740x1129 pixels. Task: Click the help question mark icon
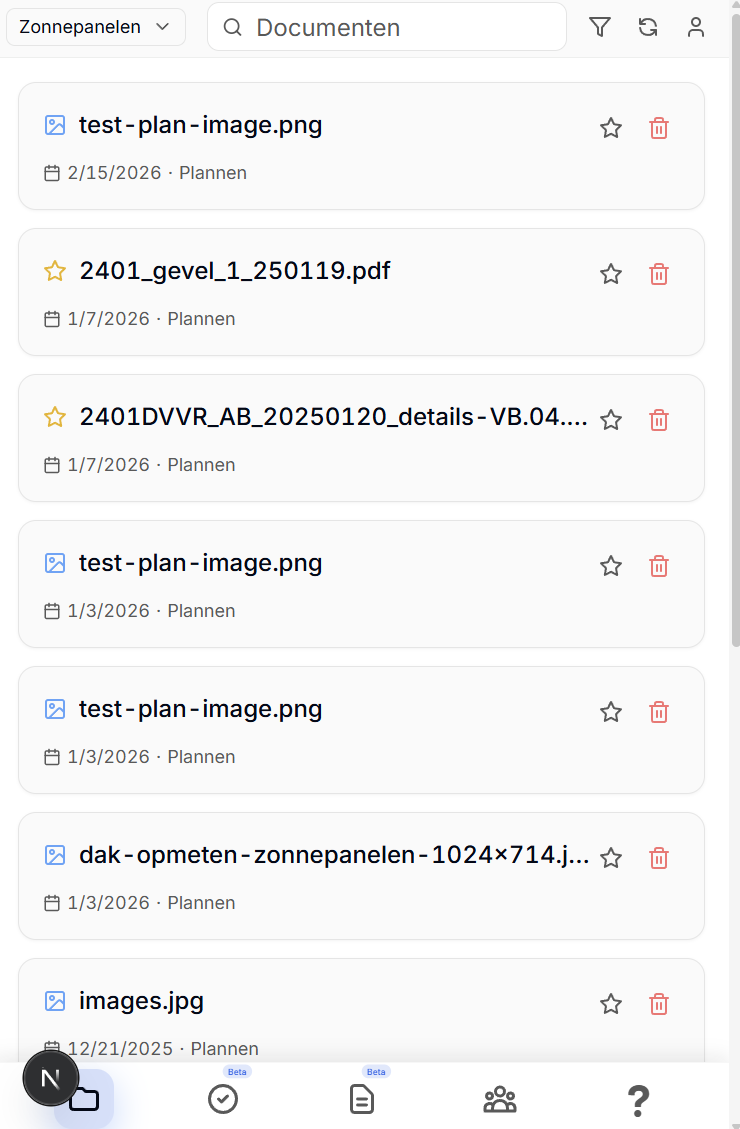pos(638,1098)
